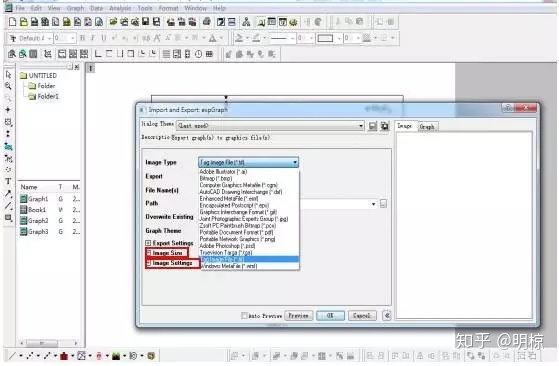Image resolution: width=559 pixels, height=366 pixels.
Task: Select the Arrow drawing tool
Action: click(x=8, y=194)
